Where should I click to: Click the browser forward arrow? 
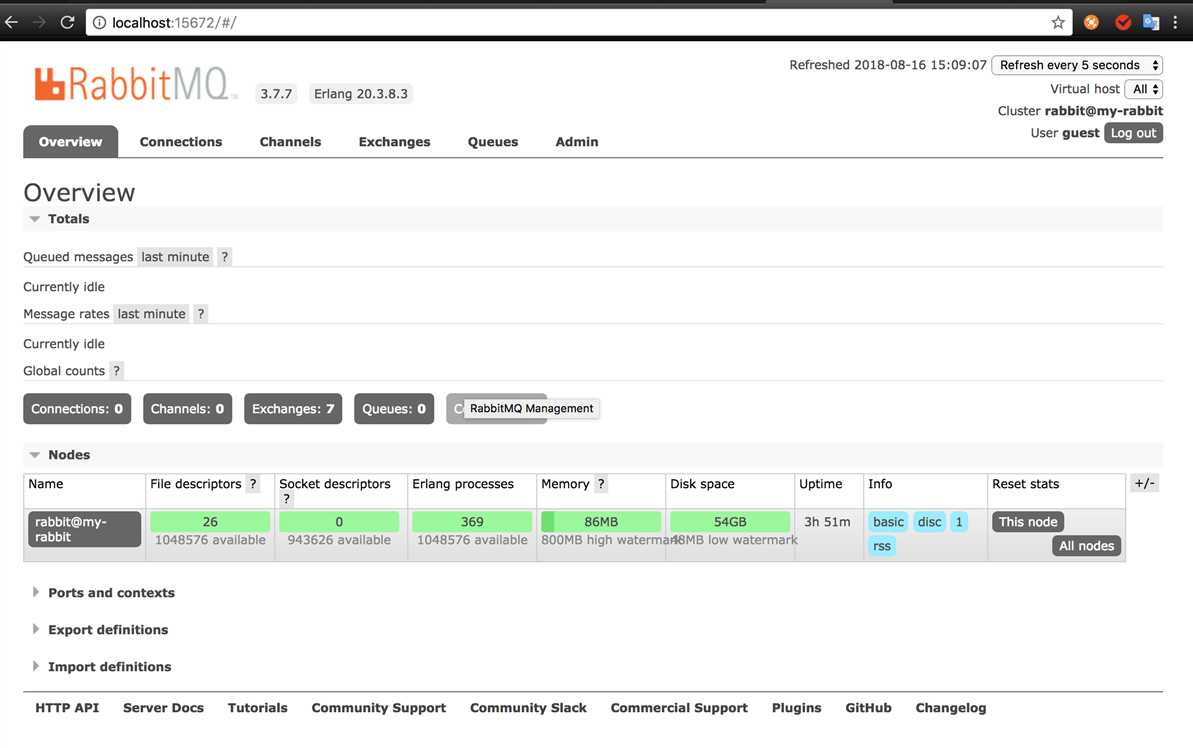[x=39, y=23]
